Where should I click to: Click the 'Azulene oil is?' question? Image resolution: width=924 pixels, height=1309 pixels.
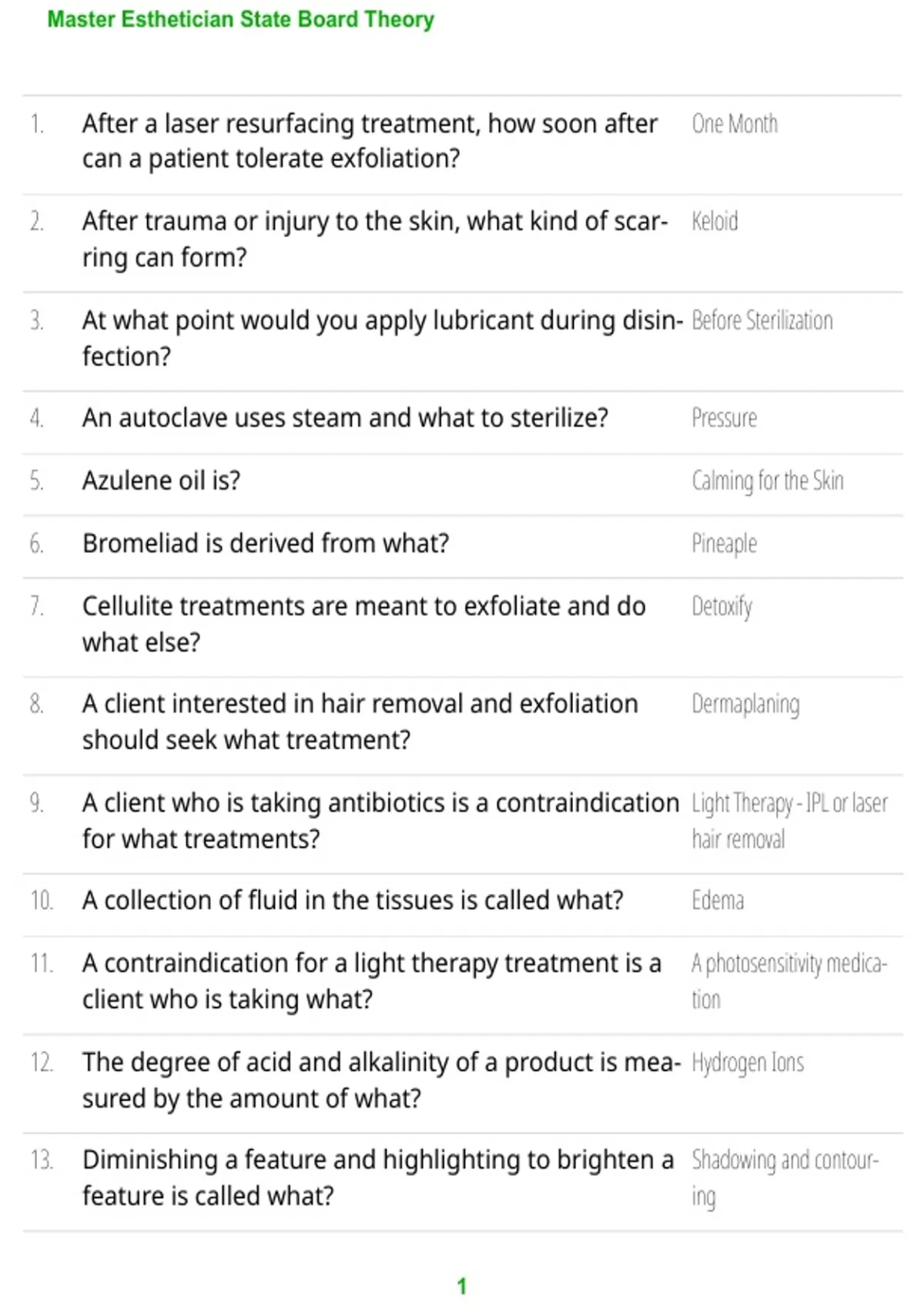[x=162, y=480]
